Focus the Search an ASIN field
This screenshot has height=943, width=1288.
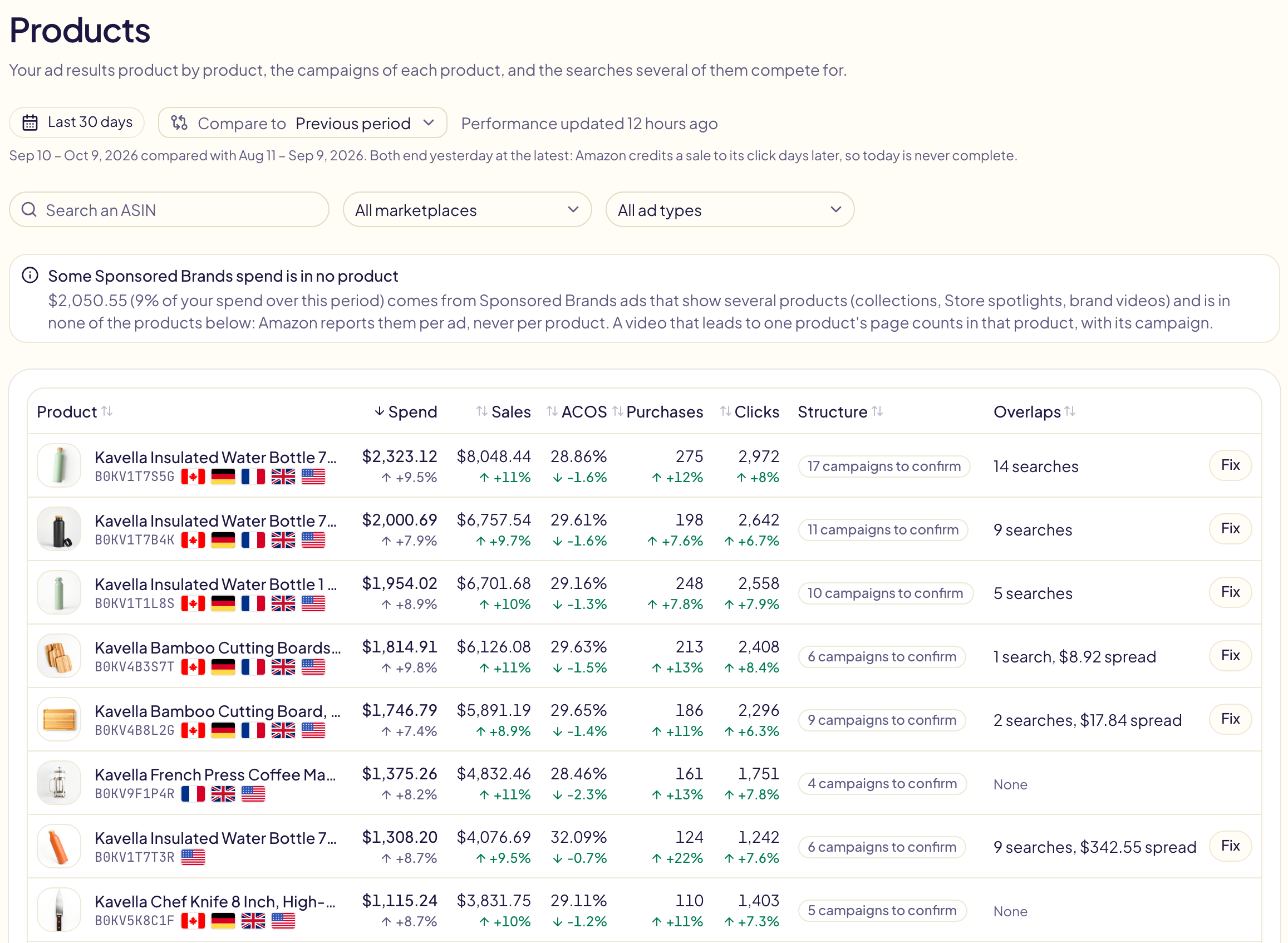click(169, 209)
